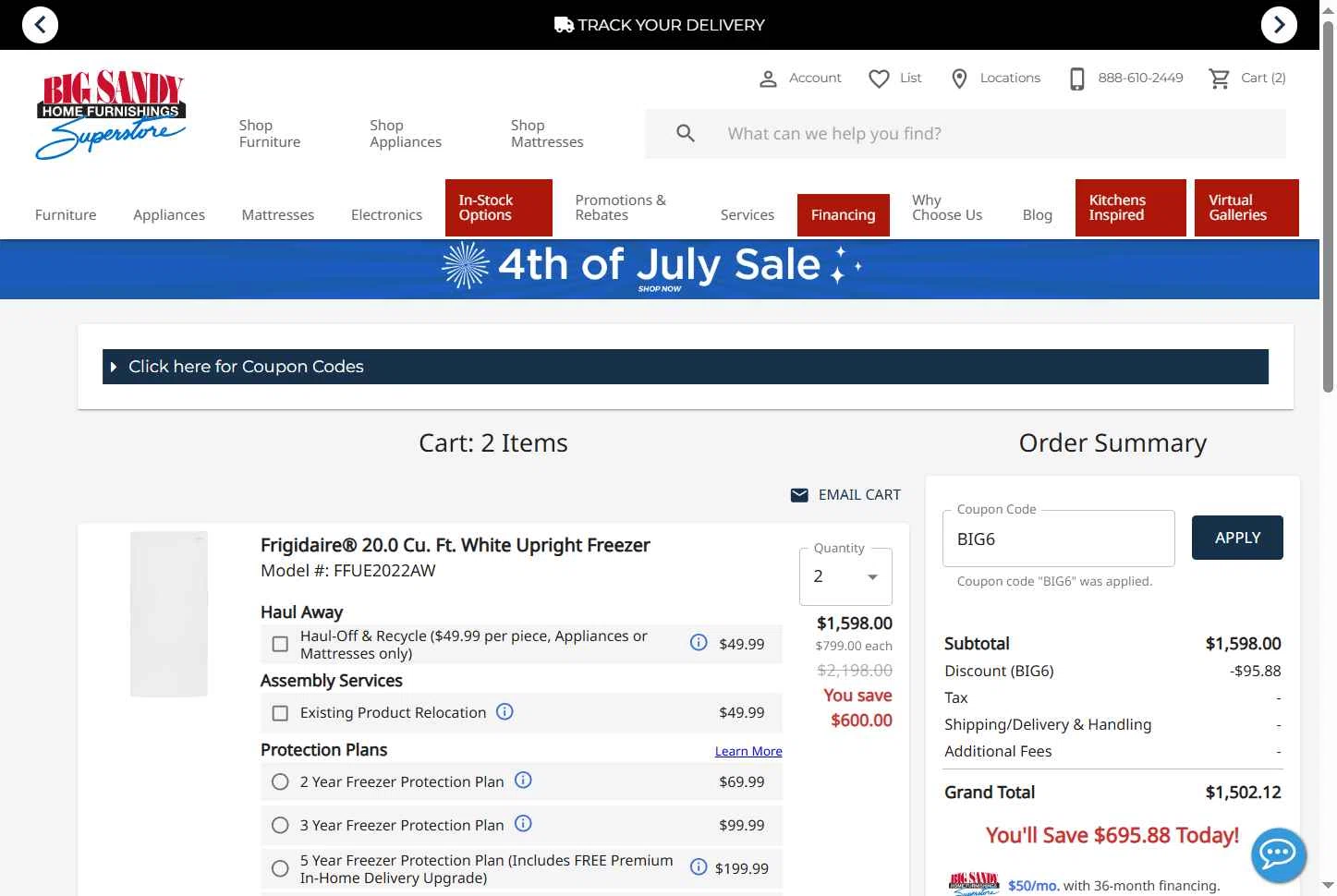Click Big Sandy financing logo
This screenshot has width=1337, height=896.
coord(975,884)
